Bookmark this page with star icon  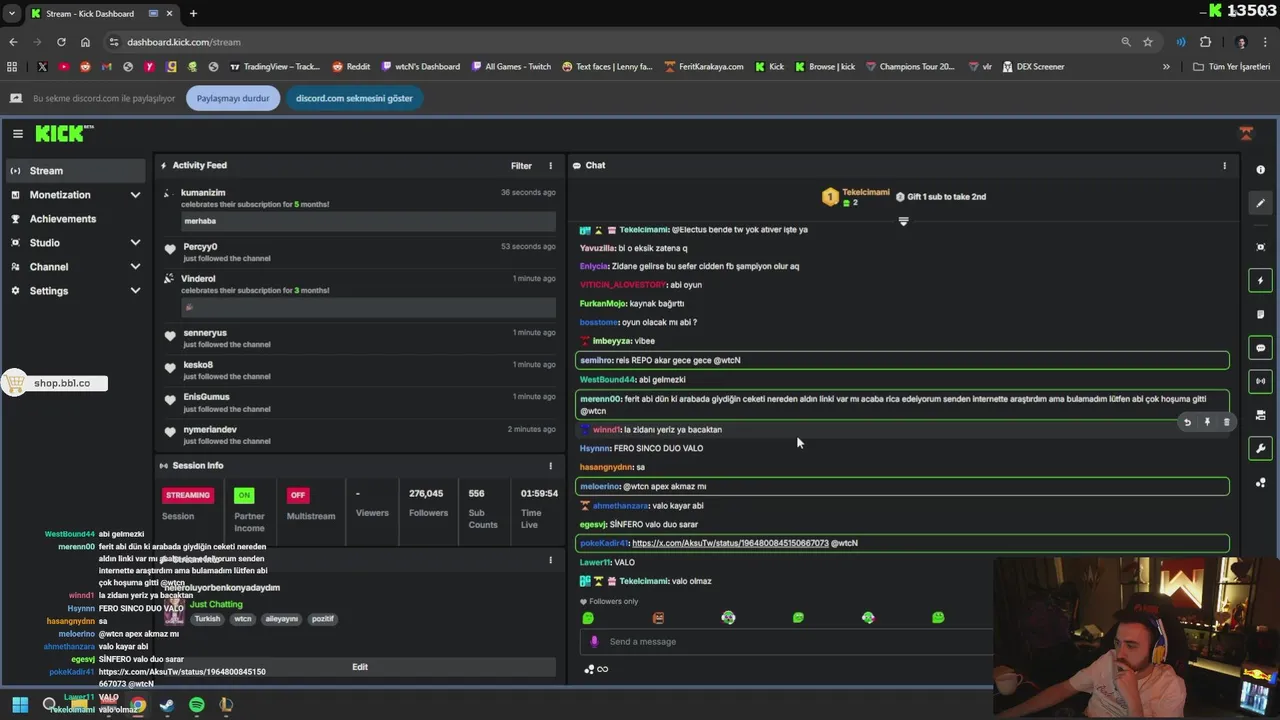tap(1148, 42)
